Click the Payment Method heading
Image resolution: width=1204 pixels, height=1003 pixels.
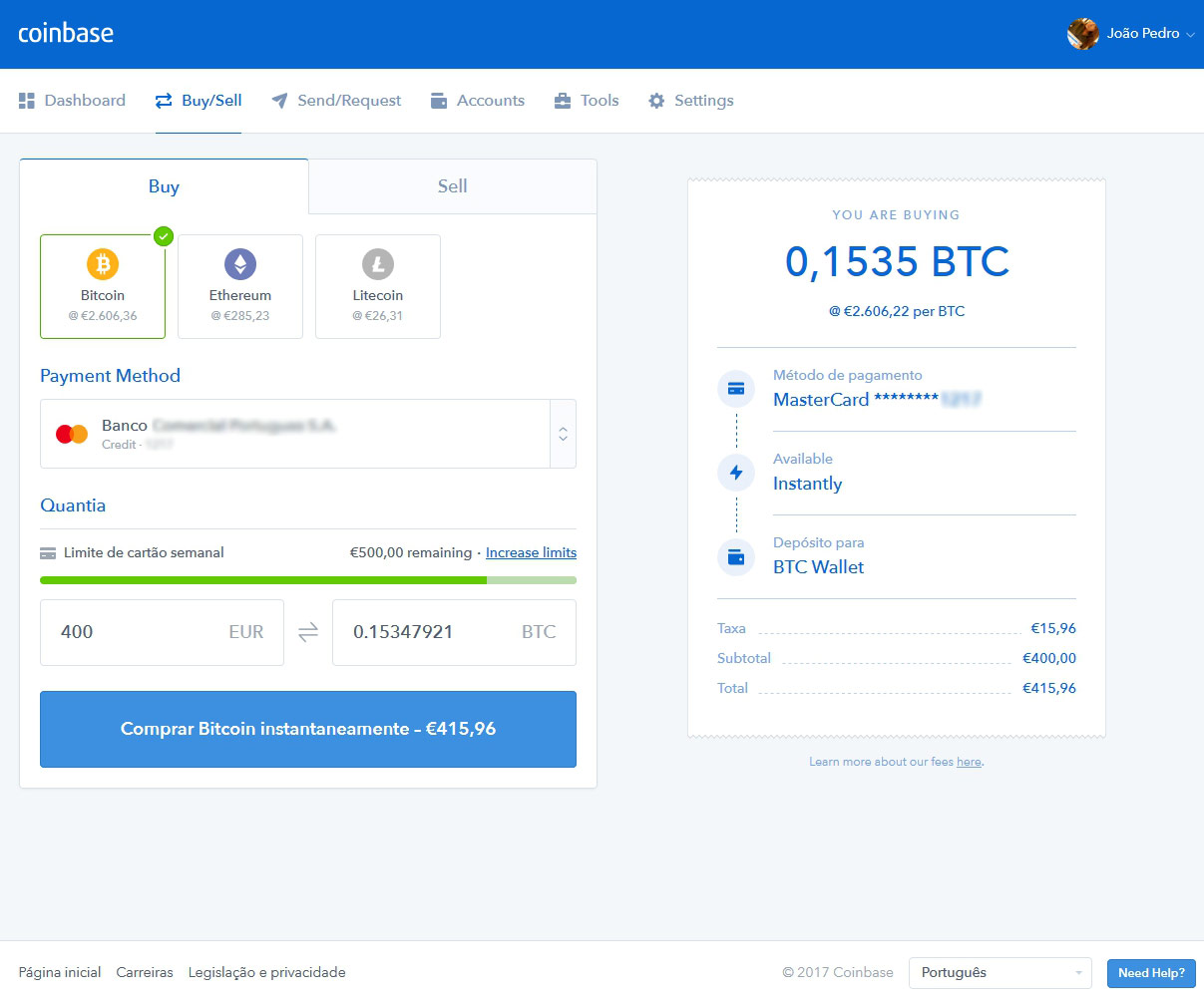(x=110, y=376)
